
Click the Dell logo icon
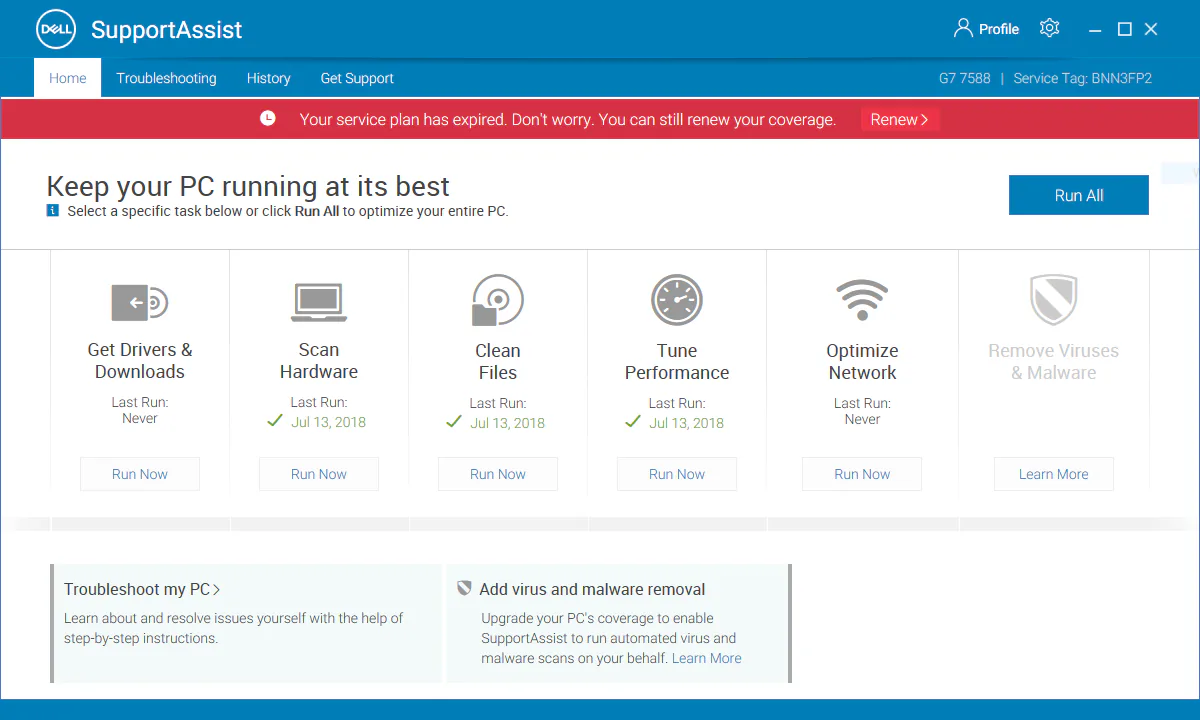(55, 29)
